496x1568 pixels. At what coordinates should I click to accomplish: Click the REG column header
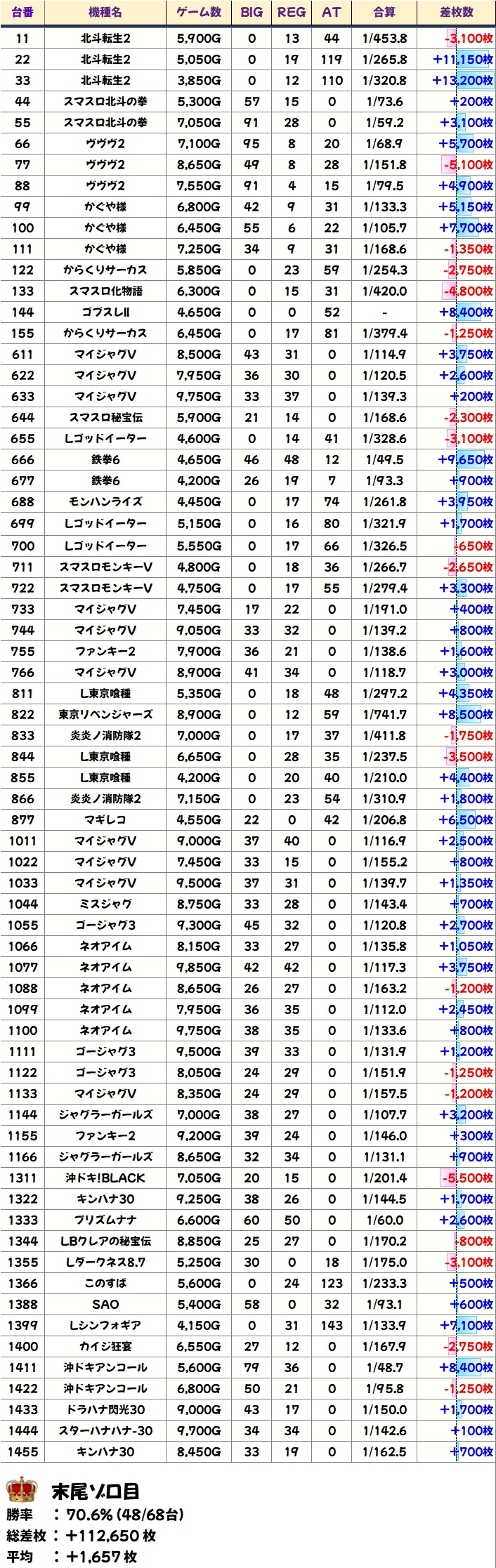292,12
